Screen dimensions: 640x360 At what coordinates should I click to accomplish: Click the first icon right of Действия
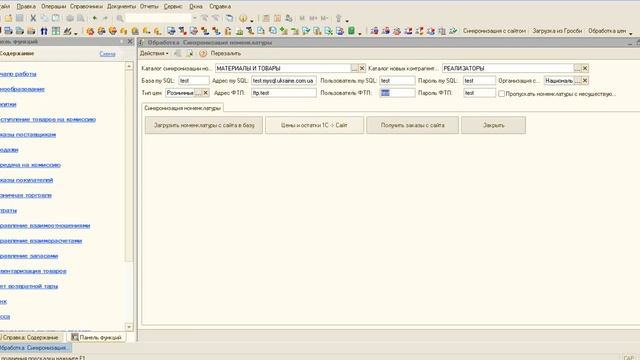click(178, 53)
